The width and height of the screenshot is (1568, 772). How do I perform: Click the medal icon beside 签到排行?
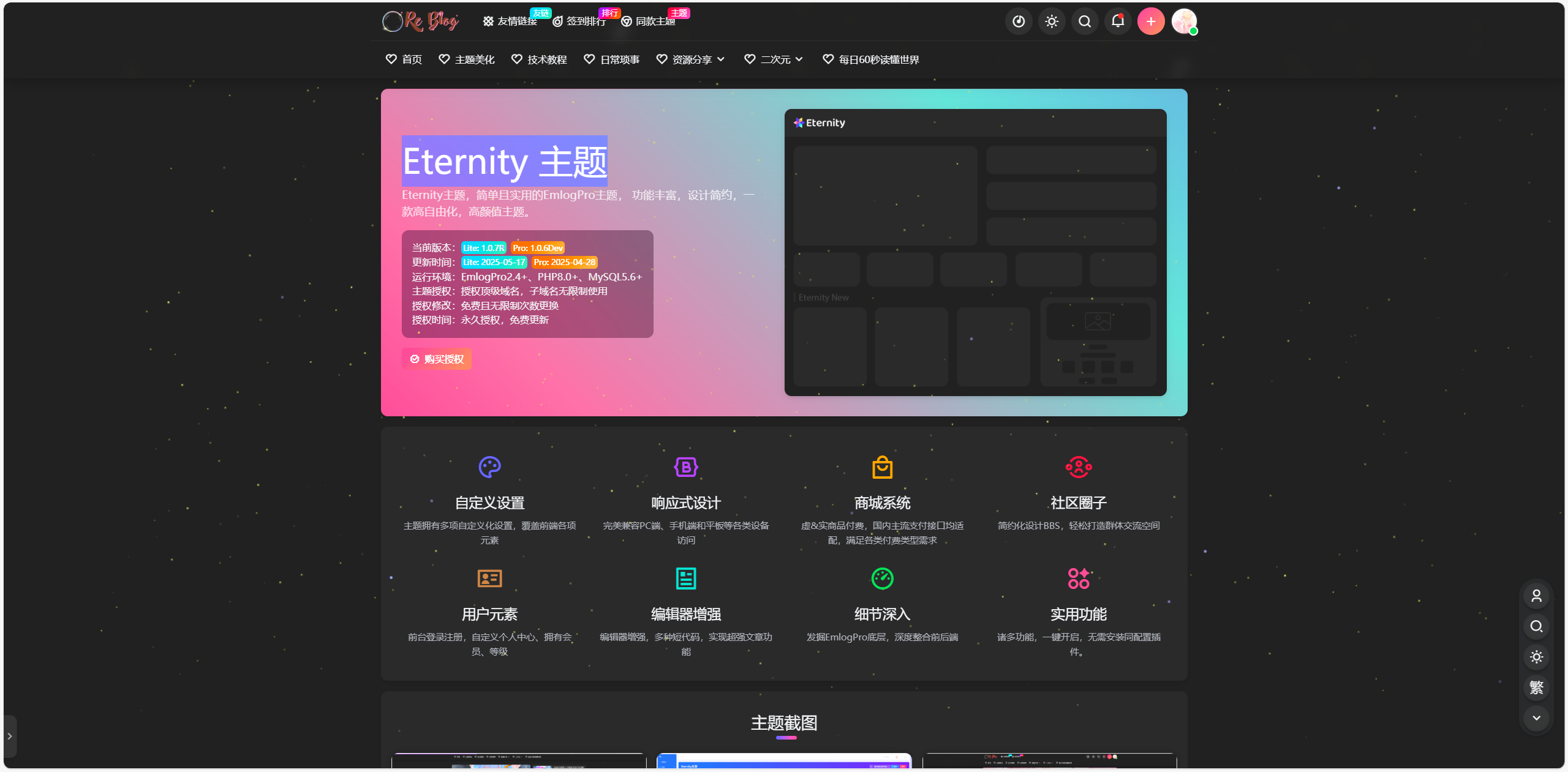557,21
